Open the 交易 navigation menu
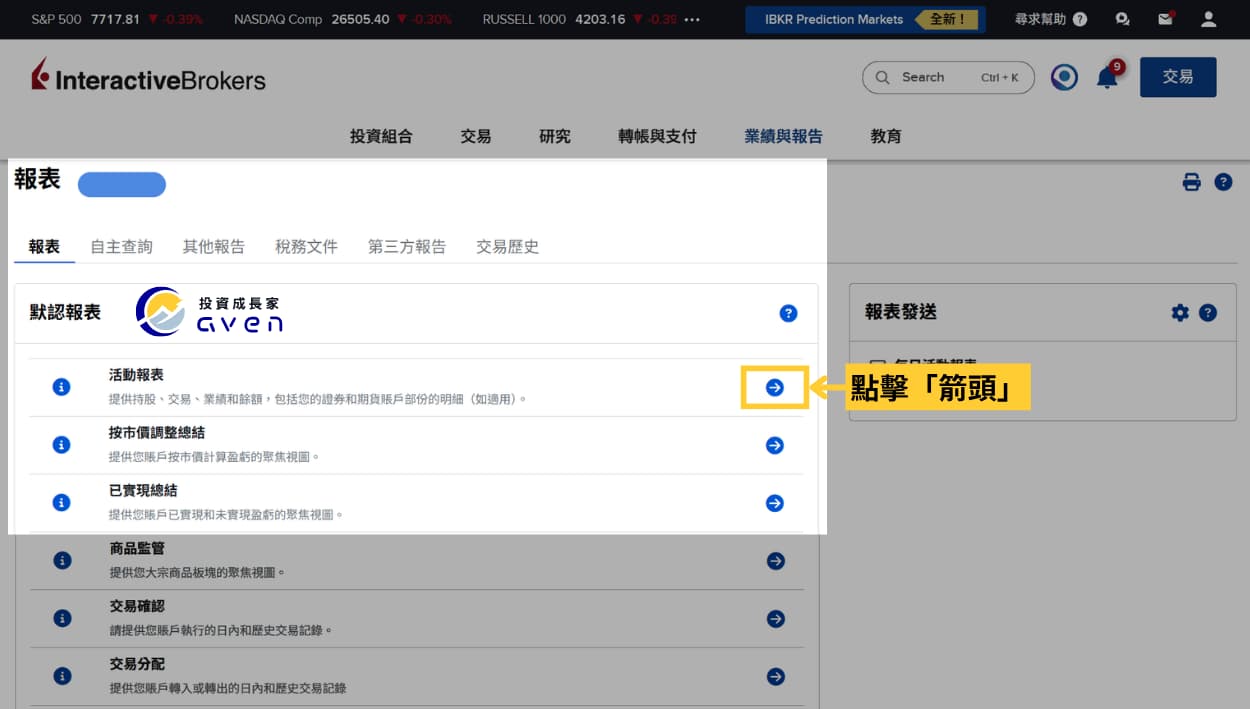 click(x=476, y=136)
